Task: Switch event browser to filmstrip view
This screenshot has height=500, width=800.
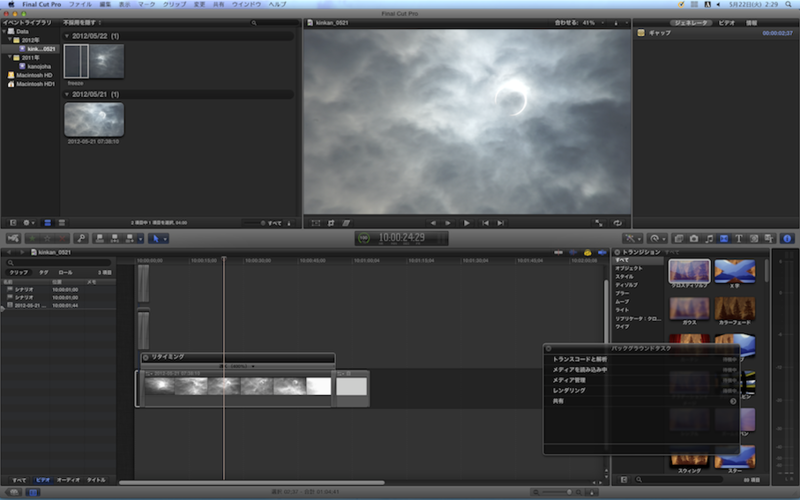Action: (47, 223)
